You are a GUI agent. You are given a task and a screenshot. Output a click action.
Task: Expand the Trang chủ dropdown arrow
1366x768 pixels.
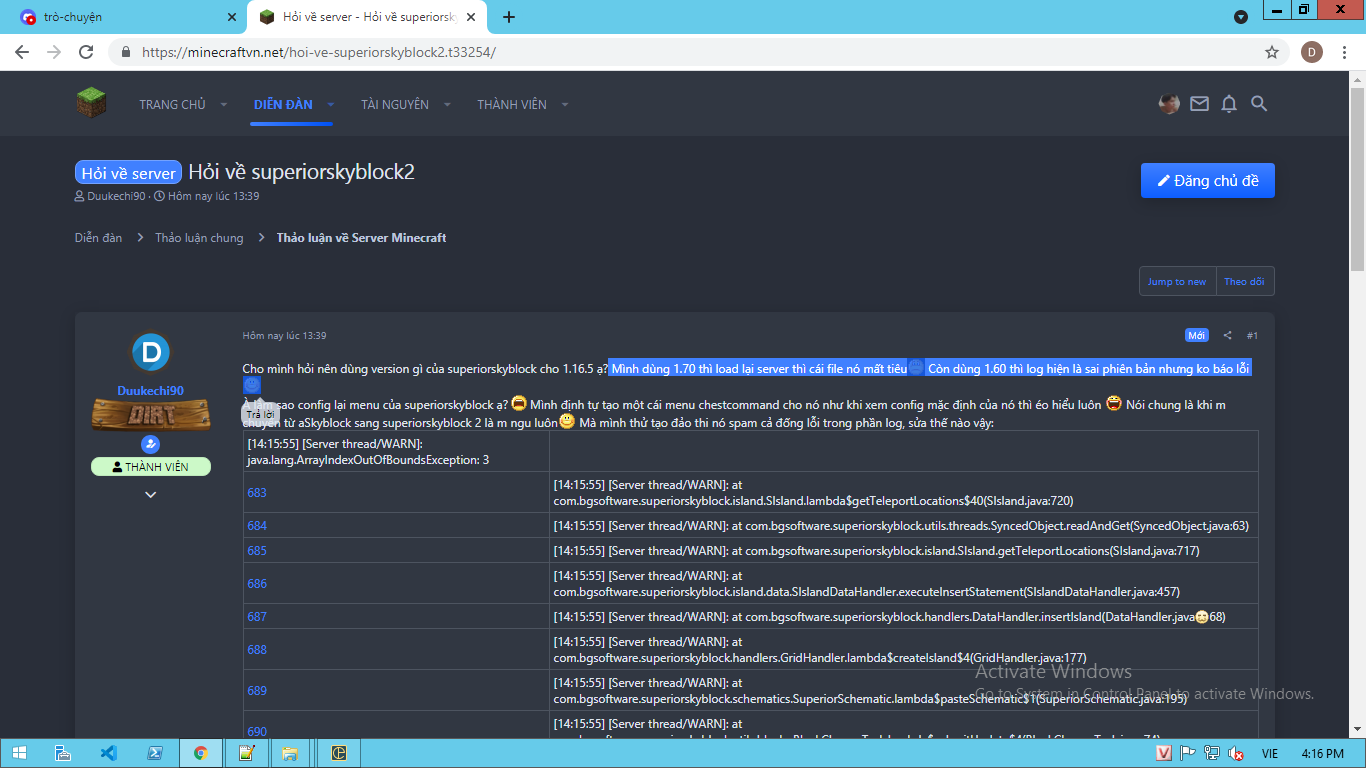click(x=224, y=105)
